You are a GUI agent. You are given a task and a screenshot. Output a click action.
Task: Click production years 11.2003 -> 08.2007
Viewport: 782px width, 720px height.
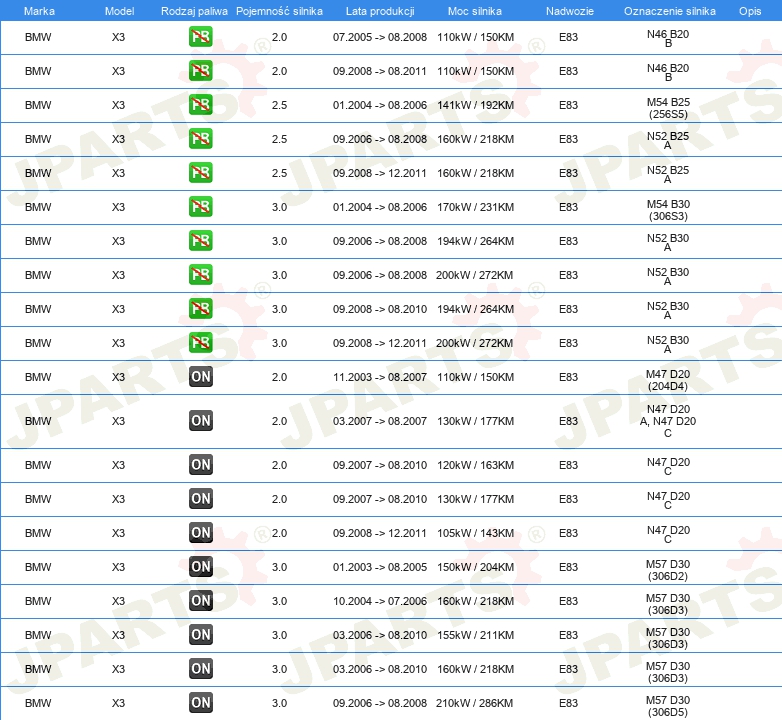pyautogui.click(x=380, y=377)
